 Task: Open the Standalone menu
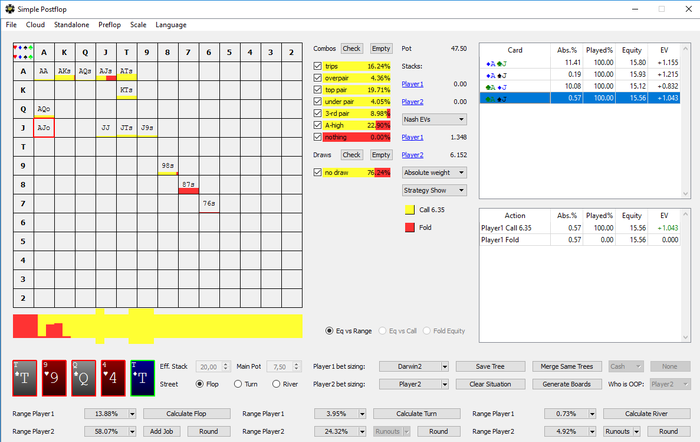point(71,25)
